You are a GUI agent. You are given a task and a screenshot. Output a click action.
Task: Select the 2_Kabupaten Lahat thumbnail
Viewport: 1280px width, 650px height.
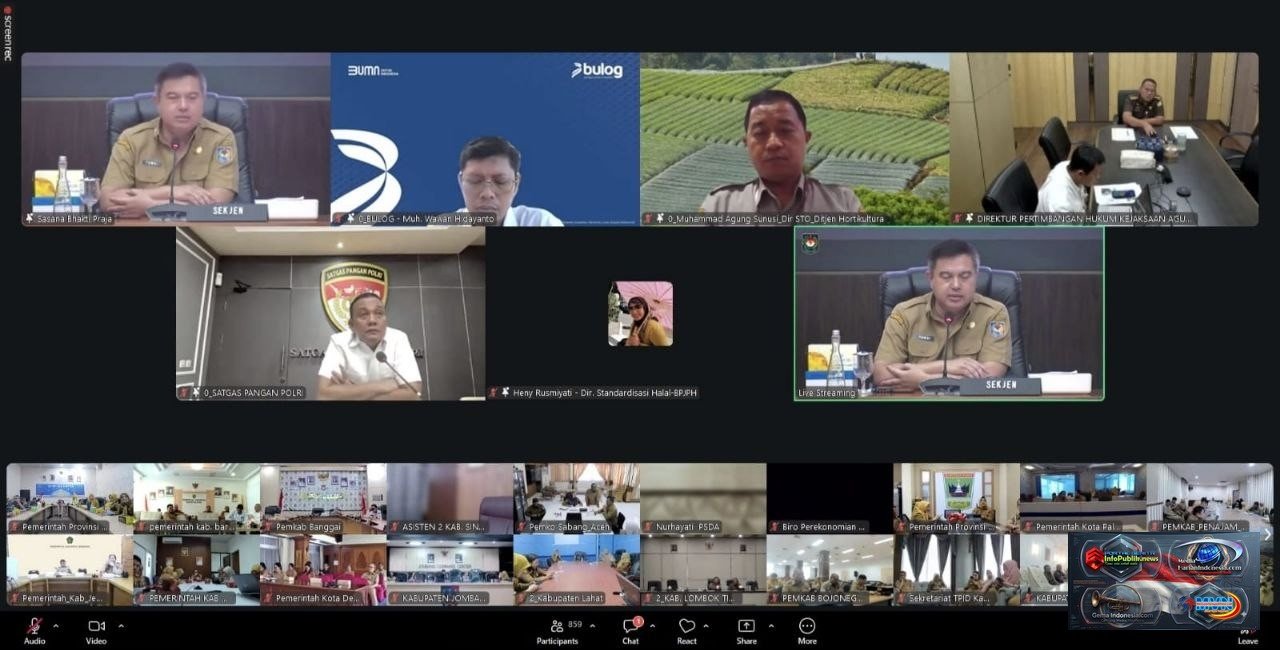click(577, 570)
